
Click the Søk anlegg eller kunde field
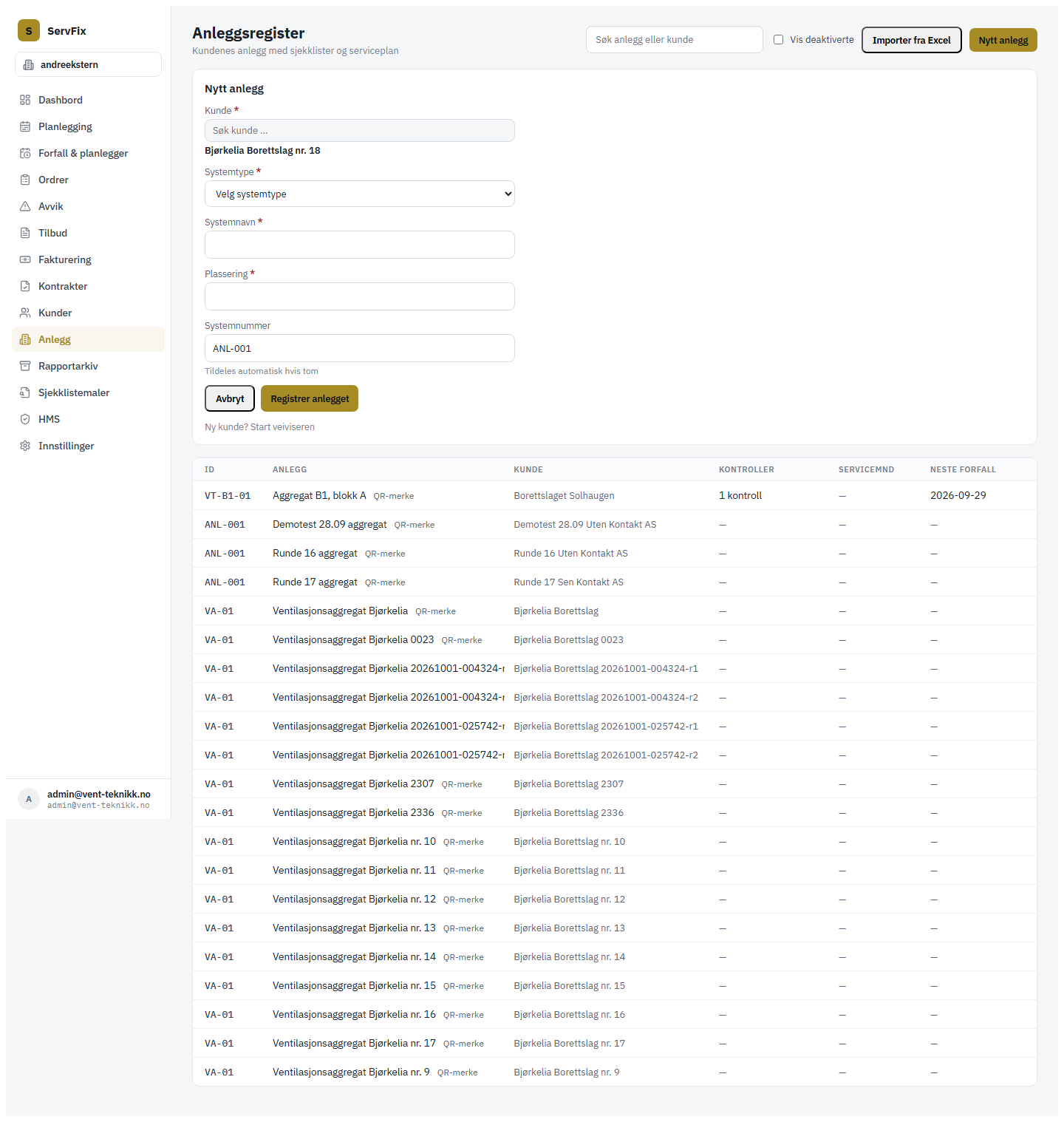click(x=674, y=40)
